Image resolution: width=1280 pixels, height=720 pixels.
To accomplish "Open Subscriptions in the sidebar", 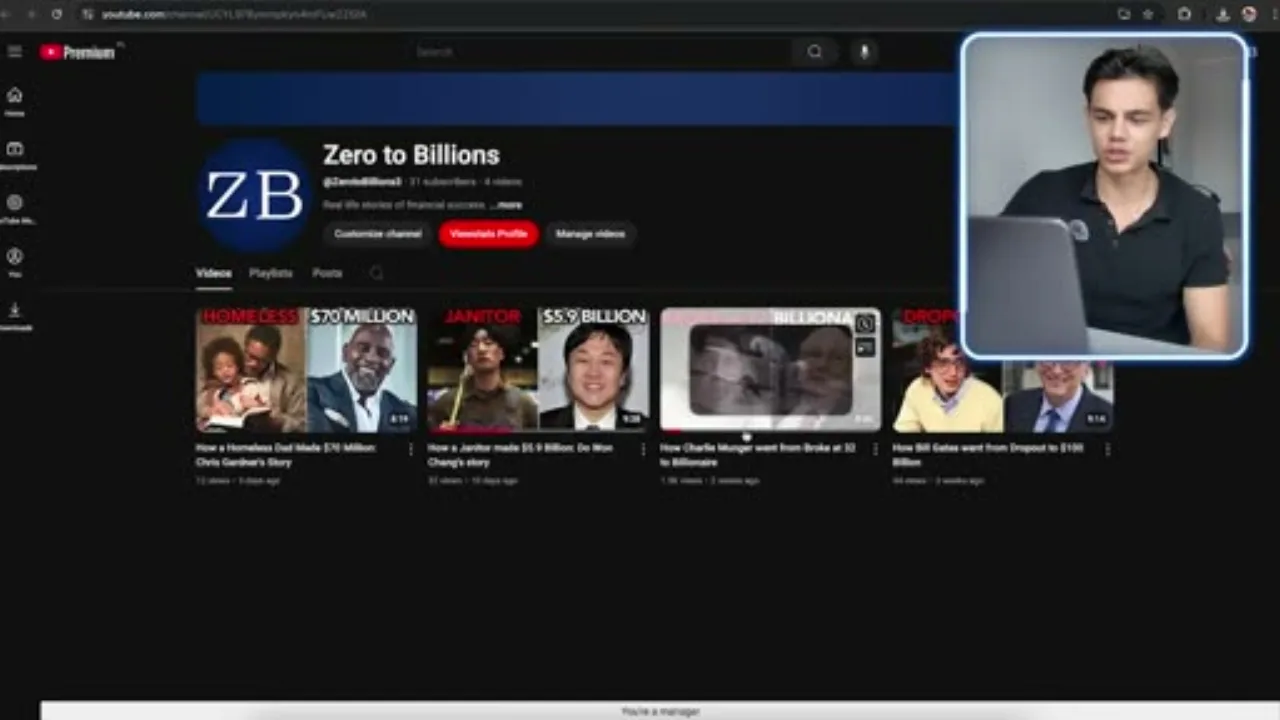I will coord(15,155).
